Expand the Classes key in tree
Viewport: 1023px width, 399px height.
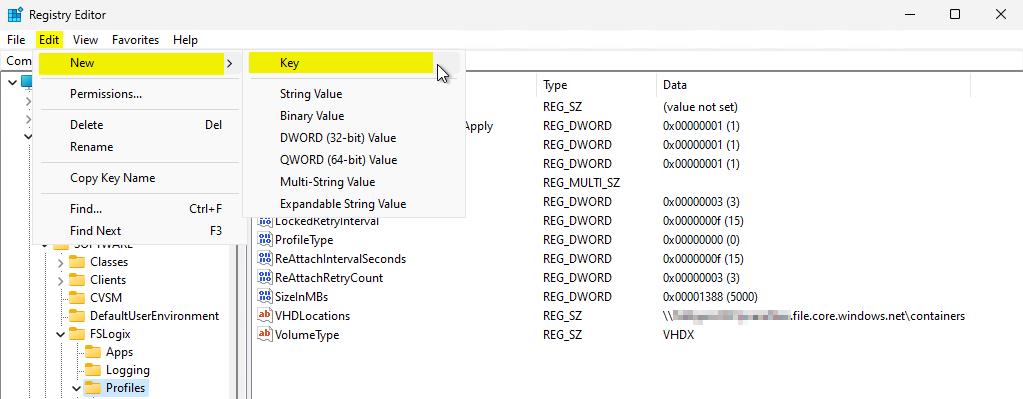point(61,262)
